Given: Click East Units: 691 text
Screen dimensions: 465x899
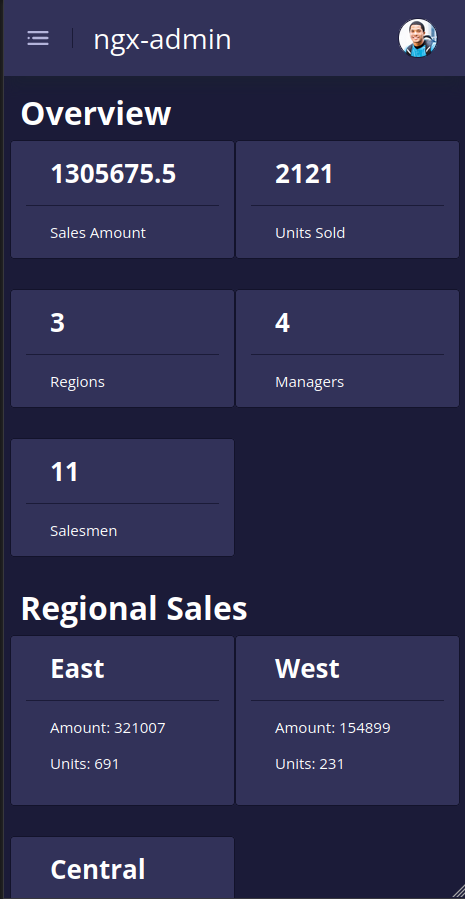Looking at the screenshot, I should (85, 764).
